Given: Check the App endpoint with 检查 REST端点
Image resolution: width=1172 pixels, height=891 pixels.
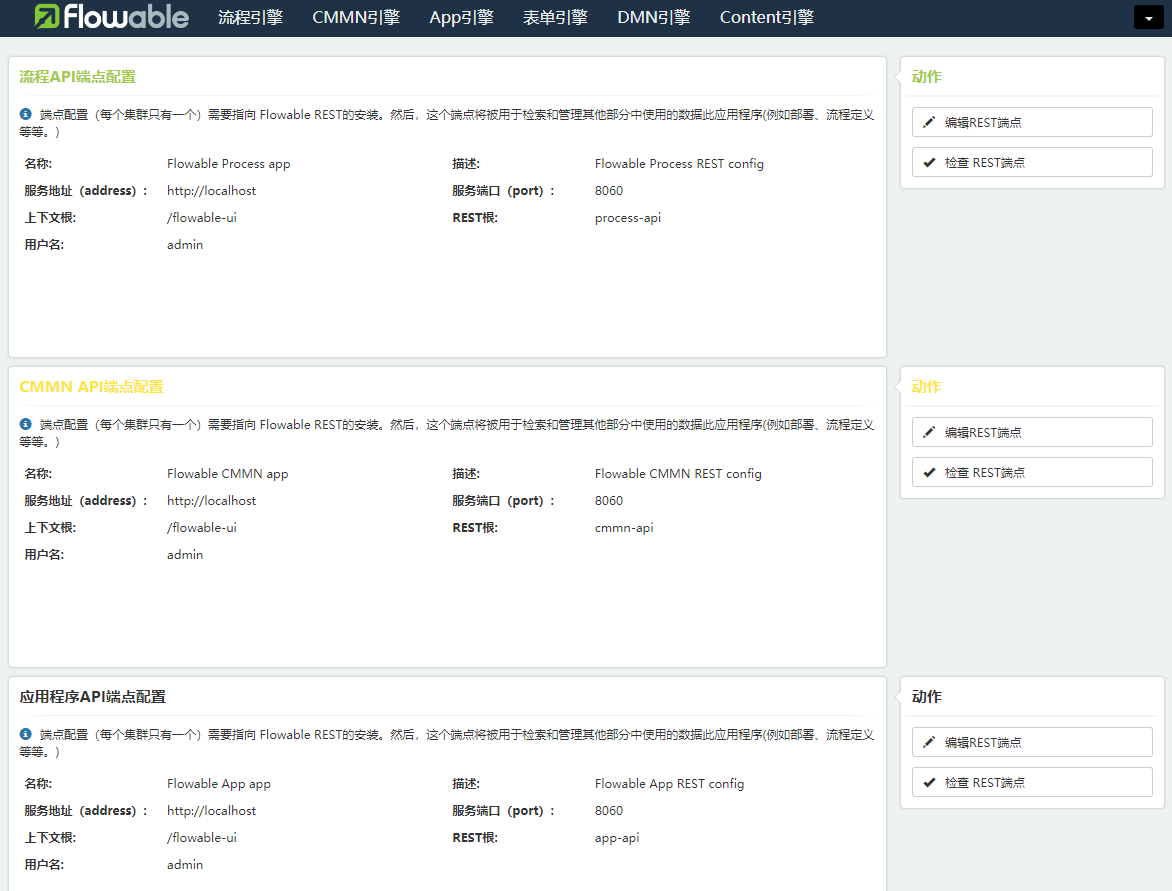Looking at the screenshot, I should pos(1032,783).
